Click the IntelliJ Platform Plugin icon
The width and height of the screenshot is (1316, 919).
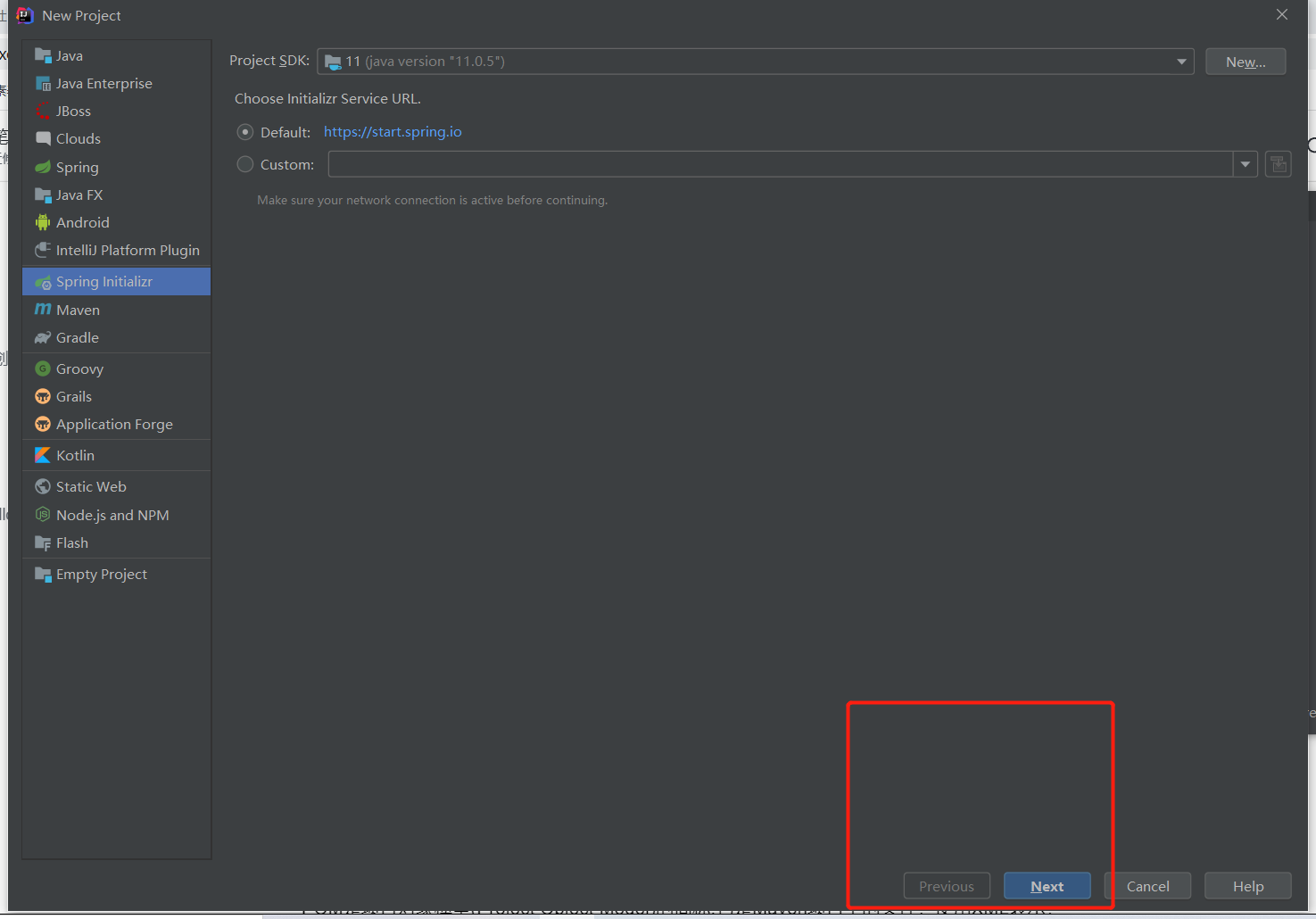point(43,250)
